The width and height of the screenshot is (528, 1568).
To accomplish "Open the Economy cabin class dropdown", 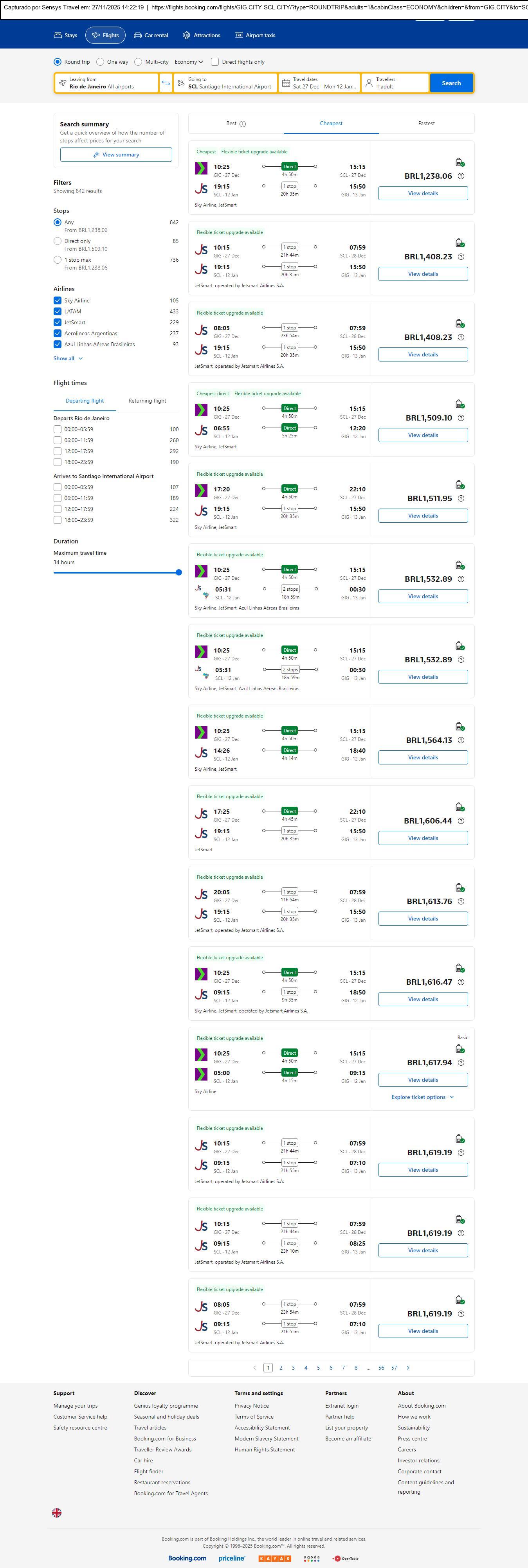I will click(189, 62).
